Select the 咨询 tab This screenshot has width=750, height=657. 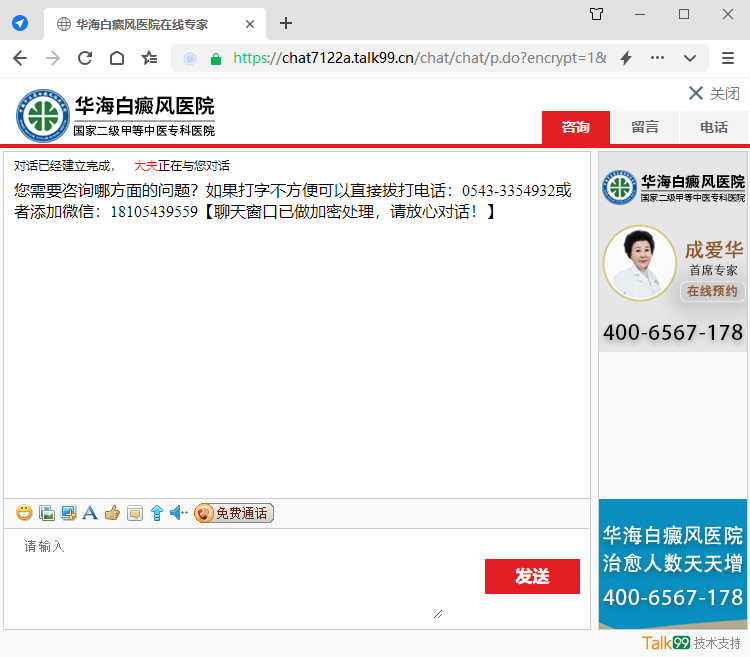point(576,127)
